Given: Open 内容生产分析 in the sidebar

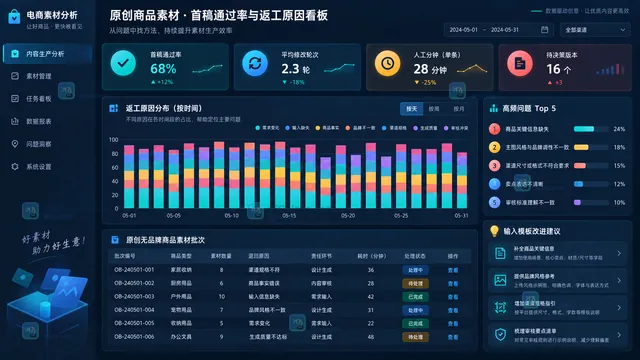Looking at the screenshot, I should (47, 54).
